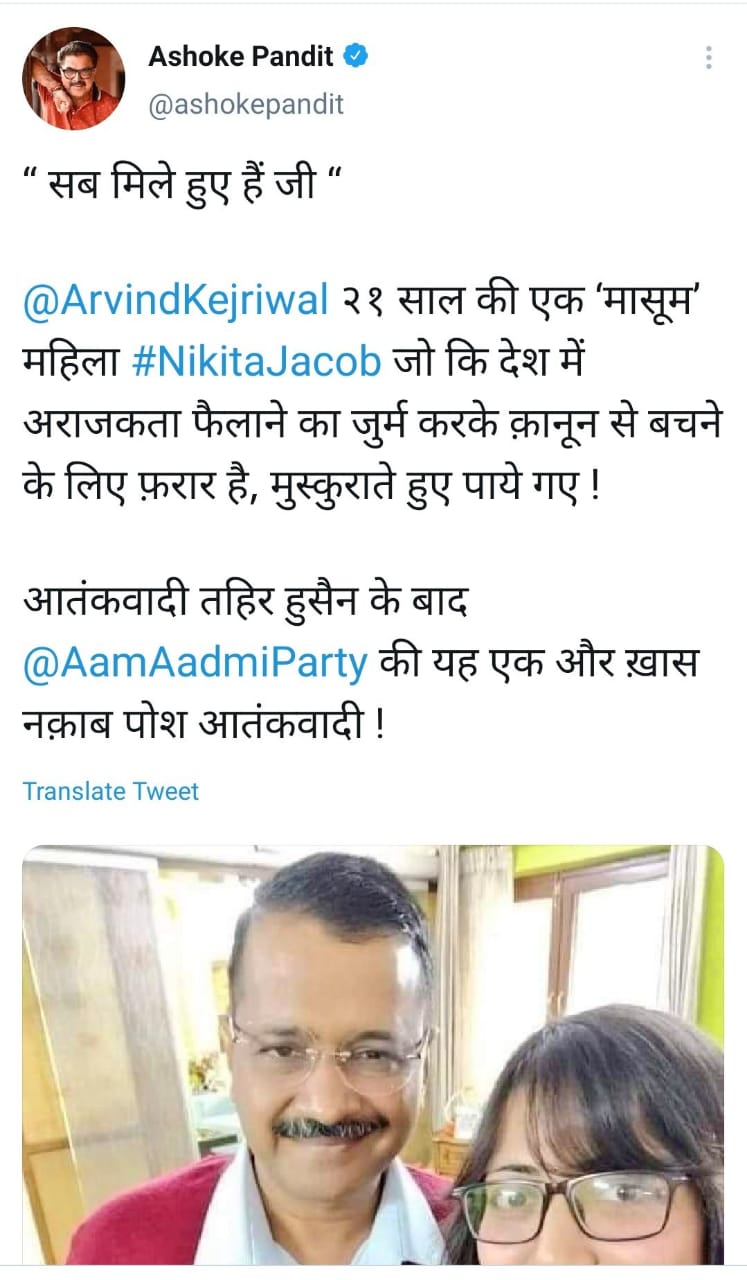Image resolution: width=747 pixels, height=1280 pixels.
Task: Click the display name Ashoke Pandit
Action: point(241,57)
